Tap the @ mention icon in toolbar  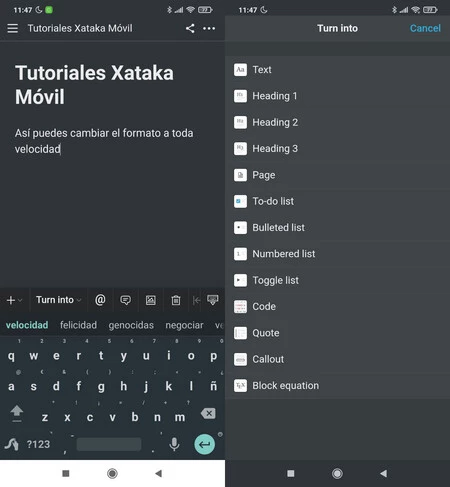(100, 300)
